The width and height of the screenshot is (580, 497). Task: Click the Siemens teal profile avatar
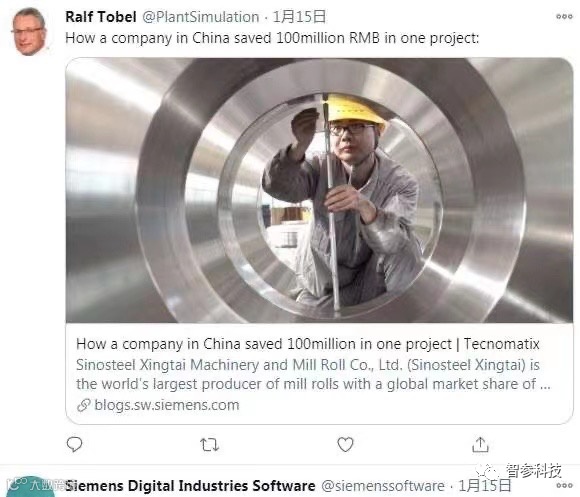[30, 486]
